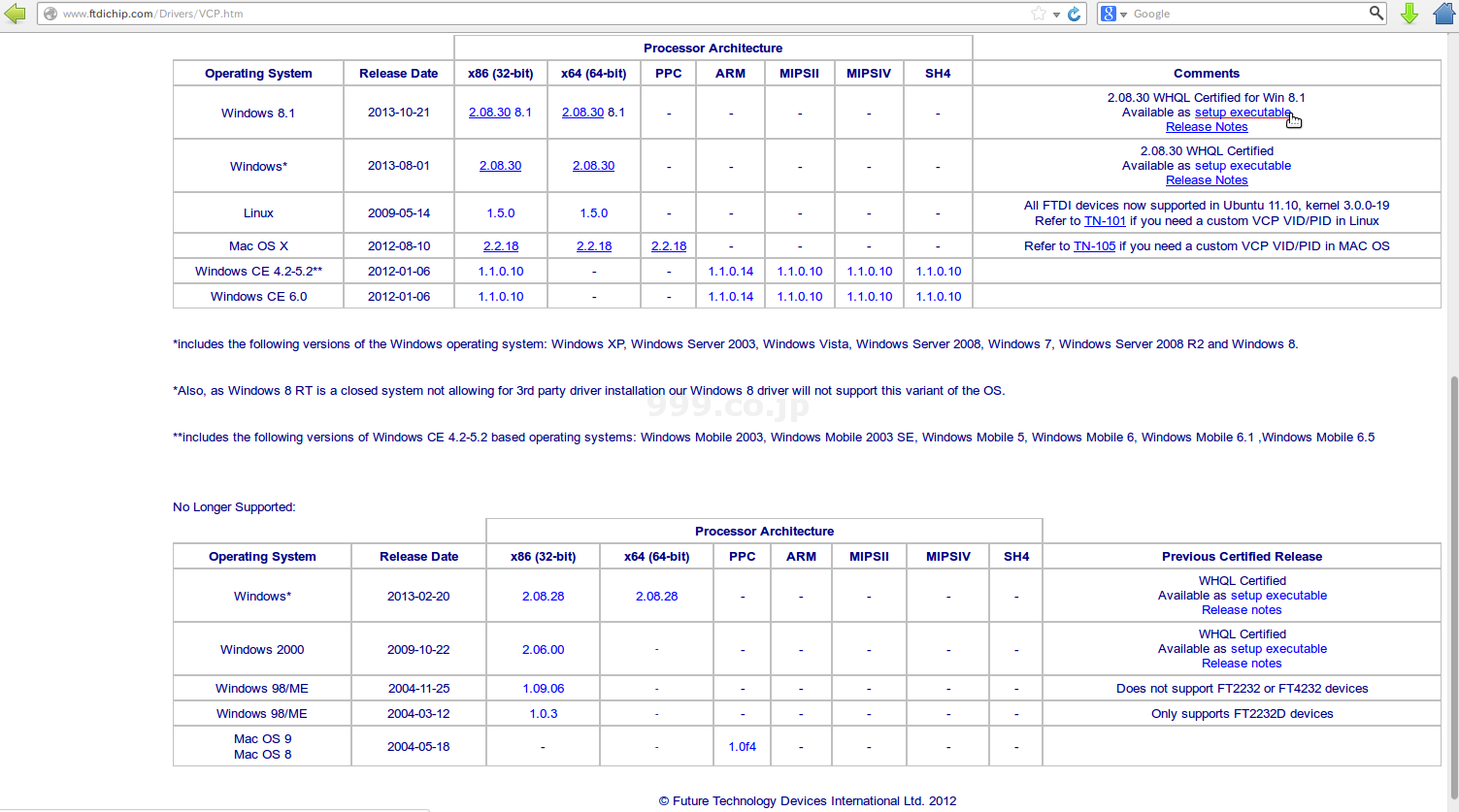Click 'Only supports FT2232D devices' comment
Image resolution: width=1459 pixels, height=812 pixels.
point(1242,714)
